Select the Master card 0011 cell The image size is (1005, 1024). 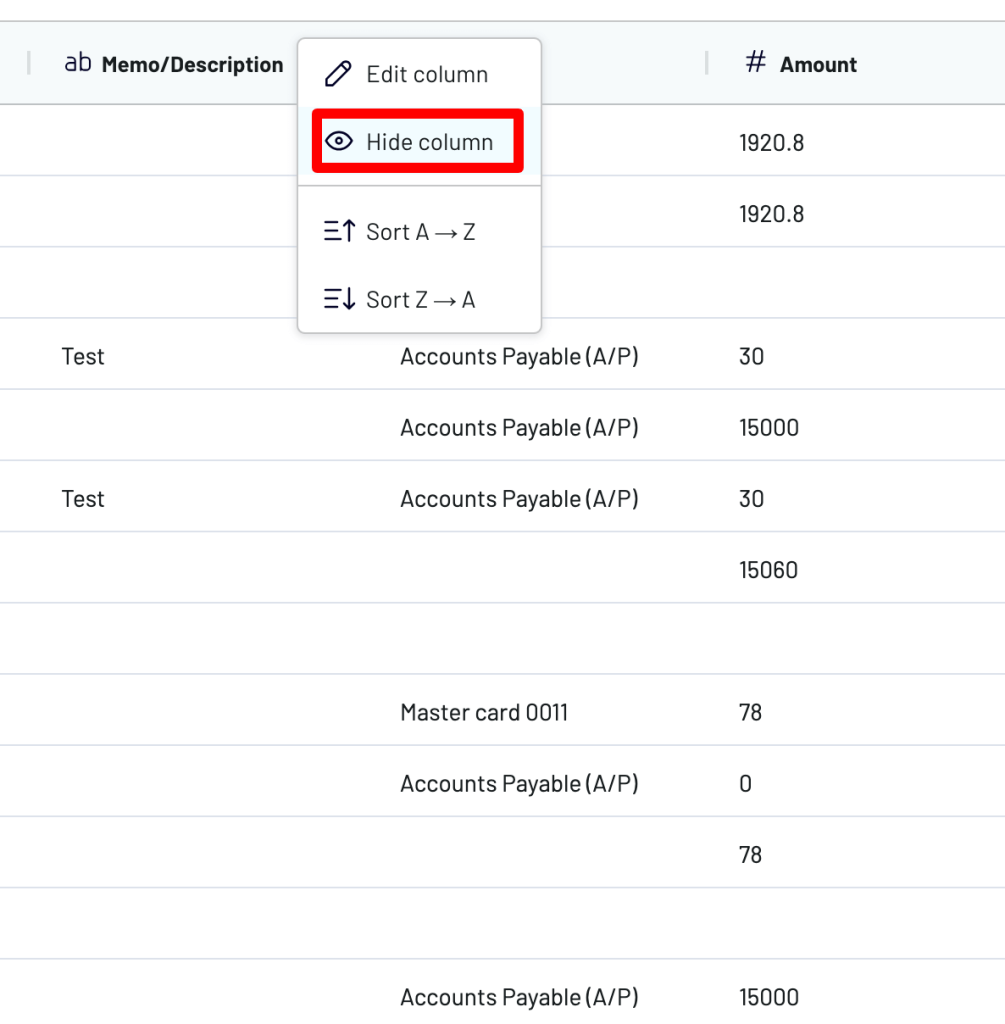[x=484, y=713]
